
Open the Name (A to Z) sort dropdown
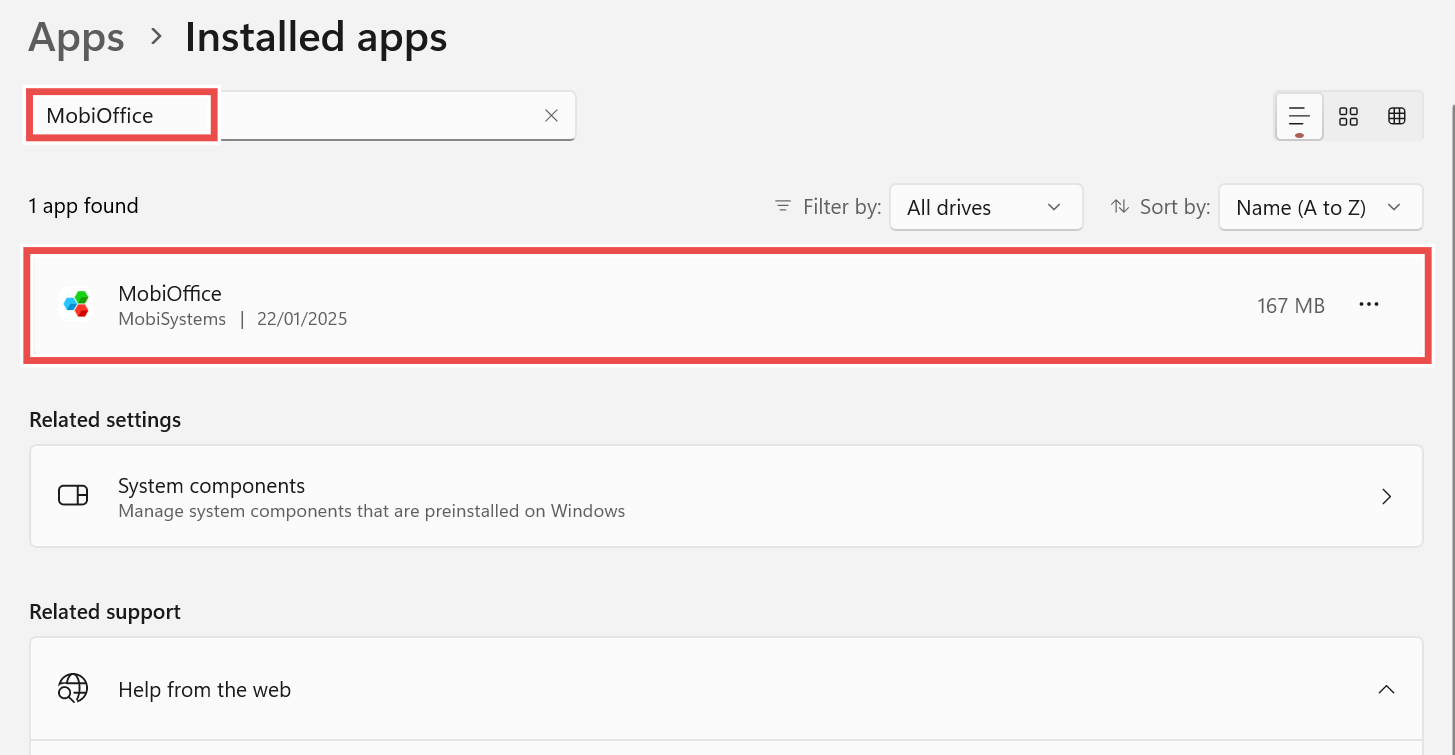(x=1320, y=206)
